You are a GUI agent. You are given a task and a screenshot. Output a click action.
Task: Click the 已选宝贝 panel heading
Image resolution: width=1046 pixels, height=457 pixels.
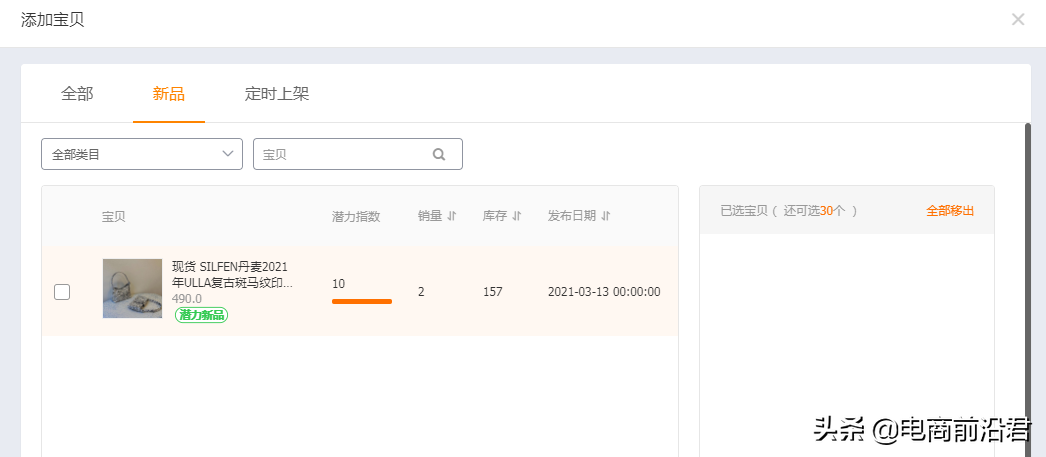789,211
